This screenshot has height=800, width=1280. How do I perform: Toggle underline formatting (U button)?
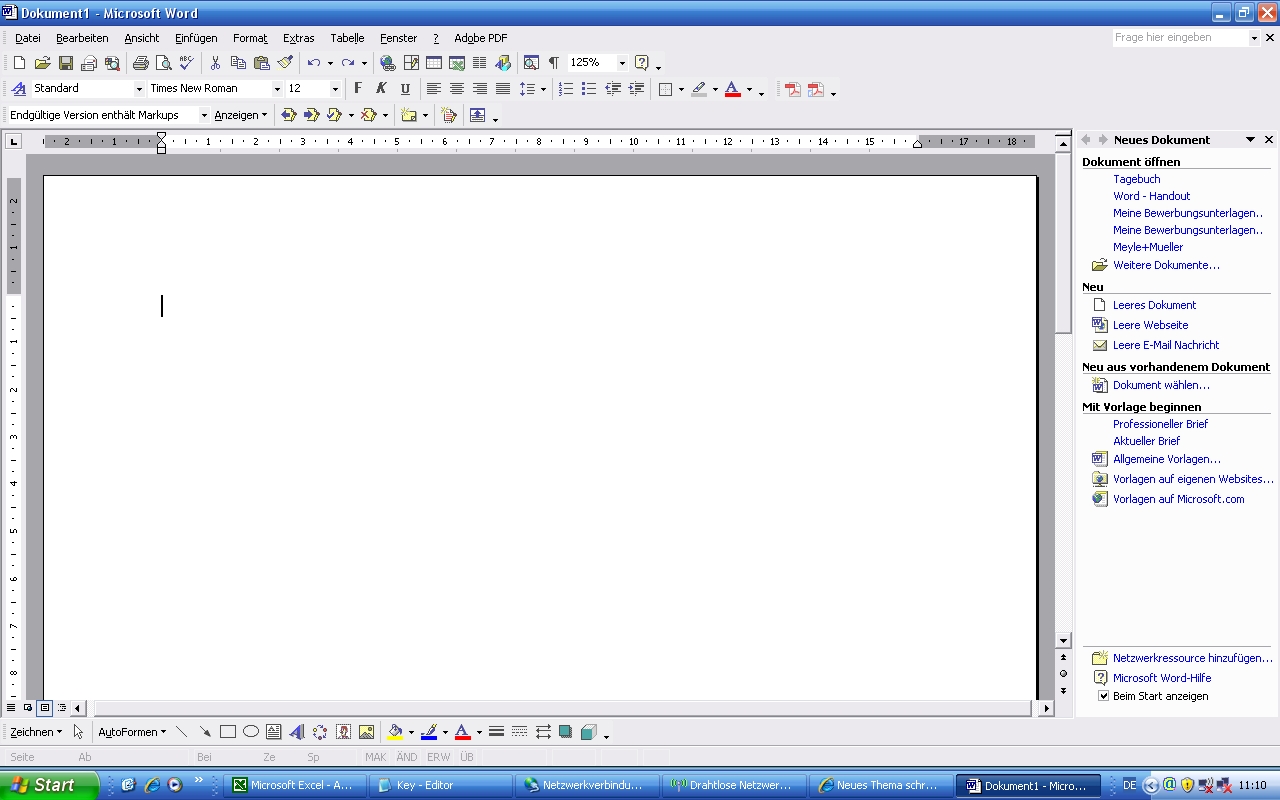pos(405,89)
